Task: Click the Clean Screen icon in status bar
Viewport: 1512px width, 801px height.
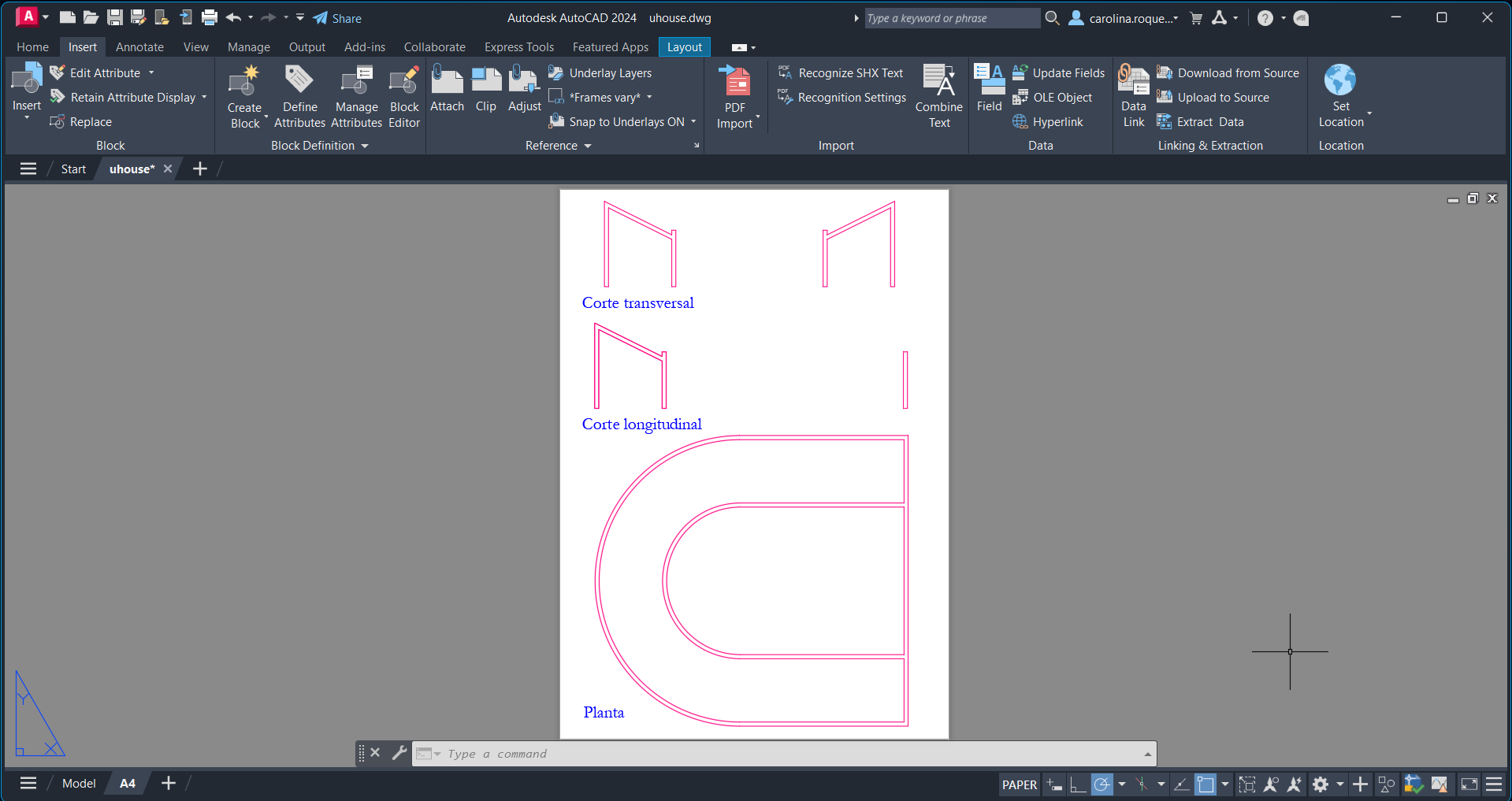Action: coord(1469,784)
